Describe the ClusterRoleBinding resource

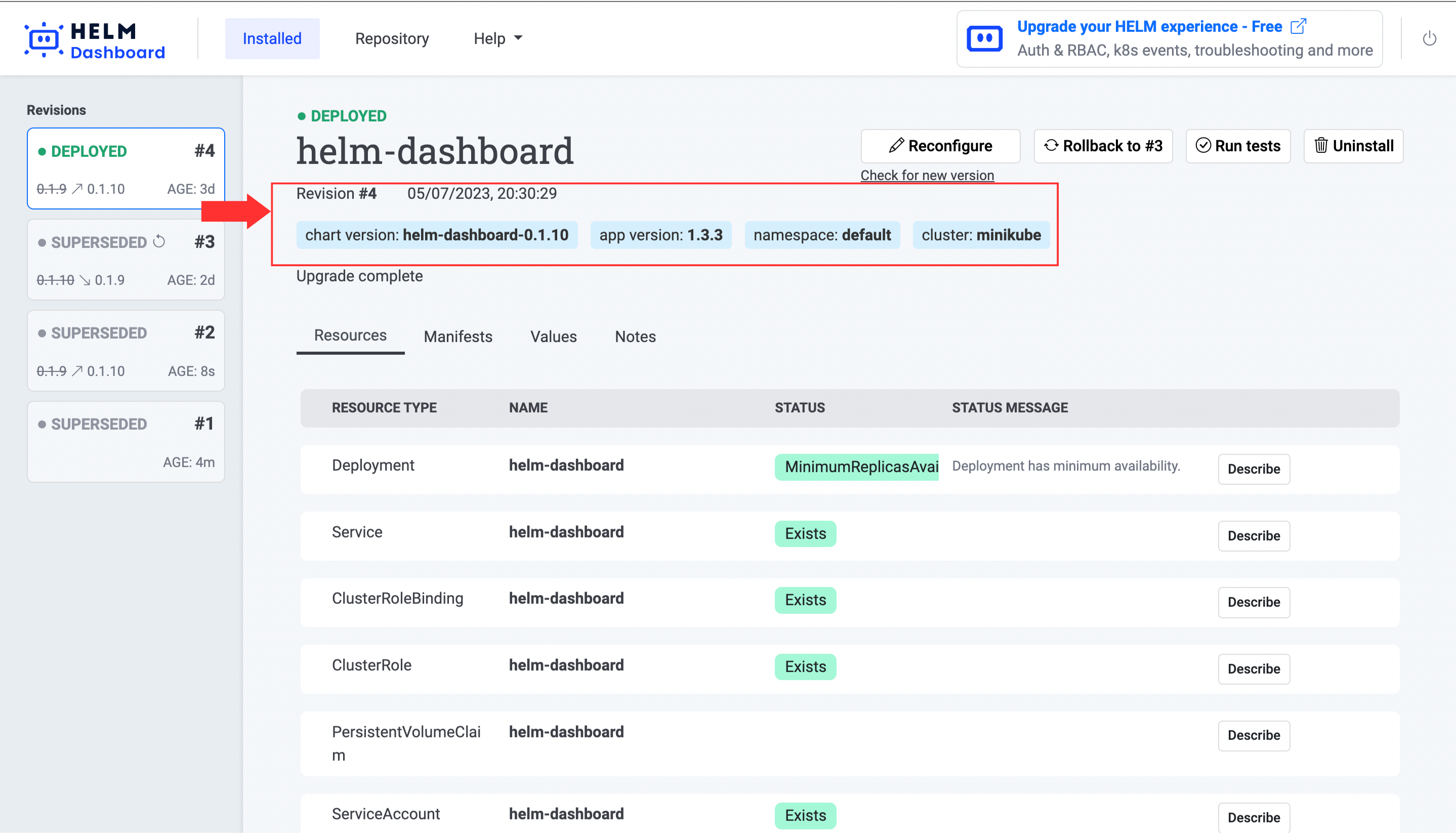point(1253,602)
